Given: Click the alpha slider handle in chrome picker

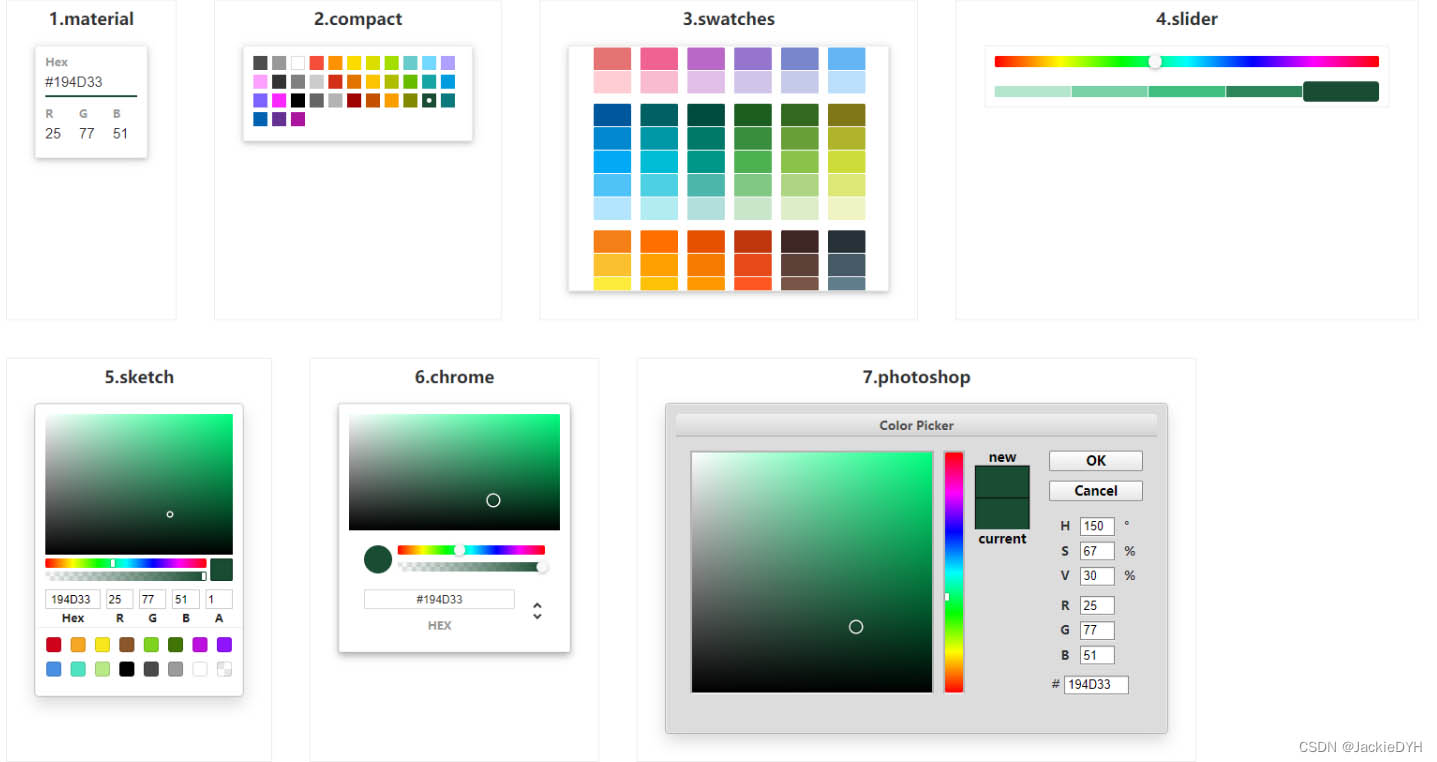Looking at the screenshot, I should click(543, 567).
